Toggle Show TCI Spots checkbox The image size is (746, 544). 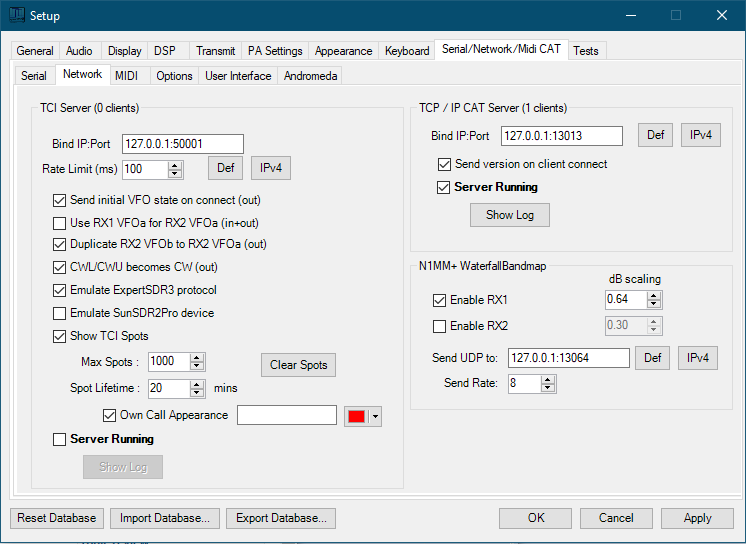pos(59,336)
